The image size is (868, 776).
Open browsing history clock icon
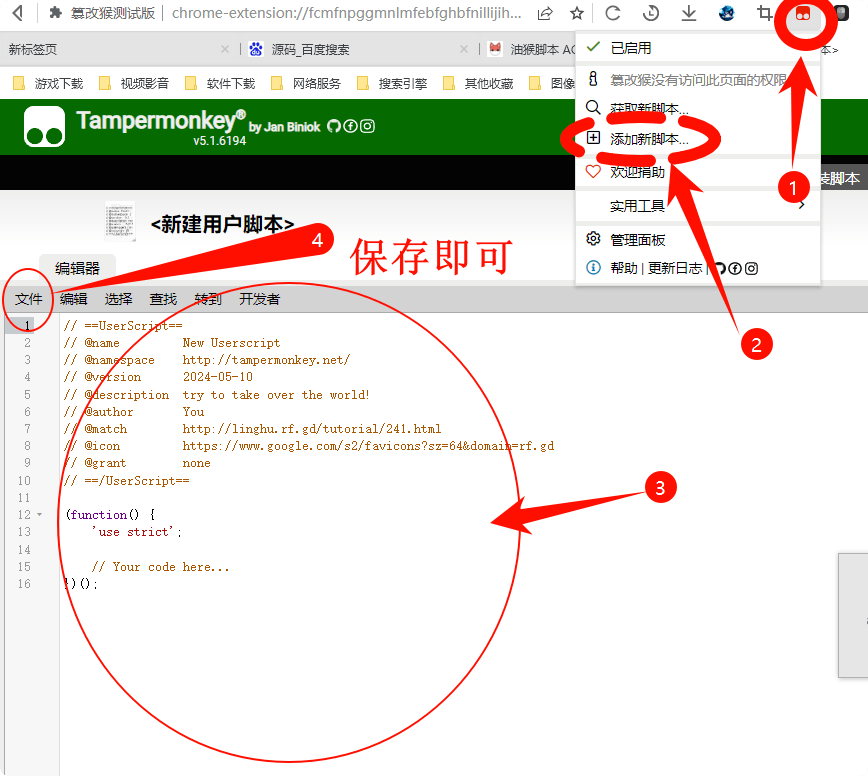click(x=651, y=13)
